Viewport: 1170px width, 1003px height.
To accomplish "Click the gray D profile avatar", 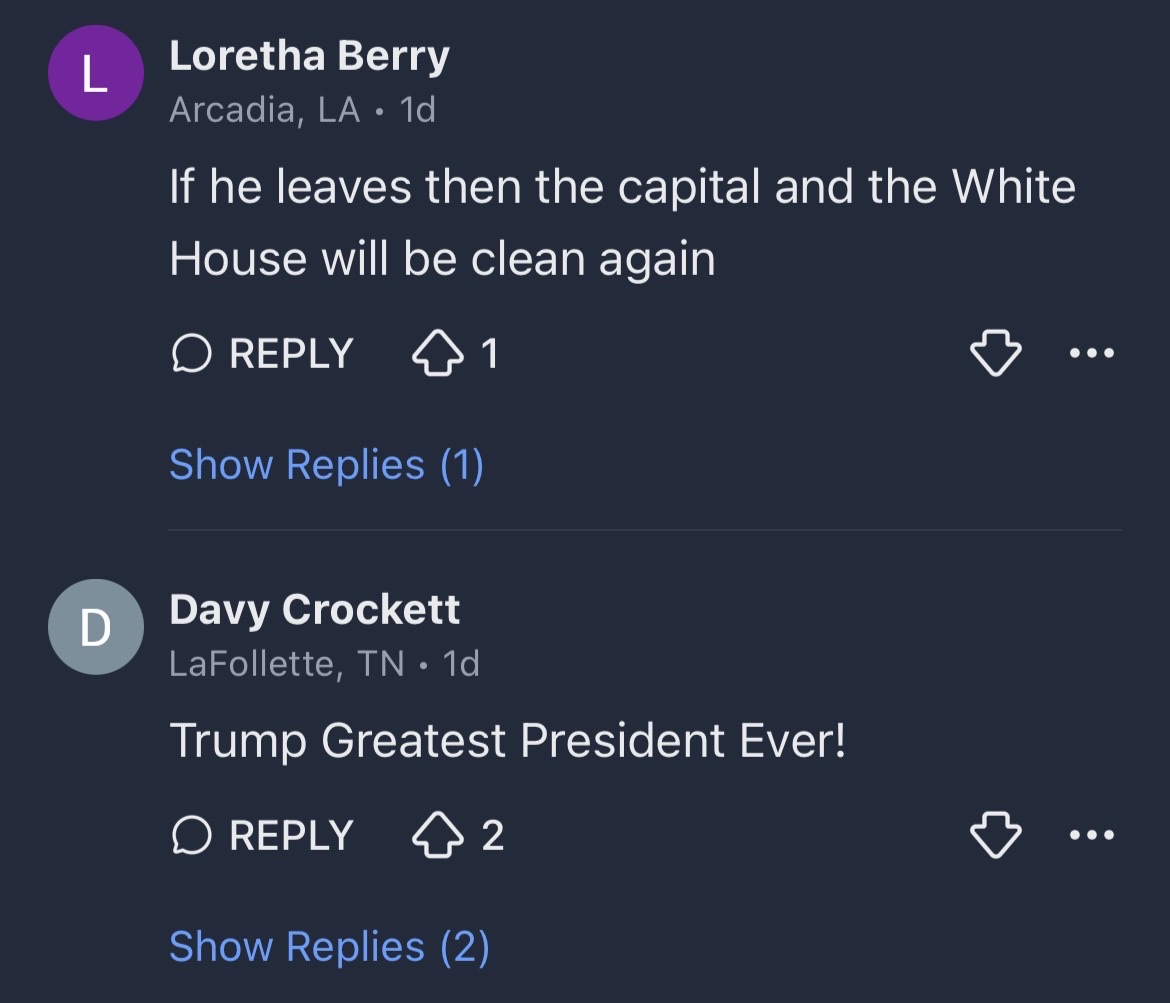I will coord(96,627).
